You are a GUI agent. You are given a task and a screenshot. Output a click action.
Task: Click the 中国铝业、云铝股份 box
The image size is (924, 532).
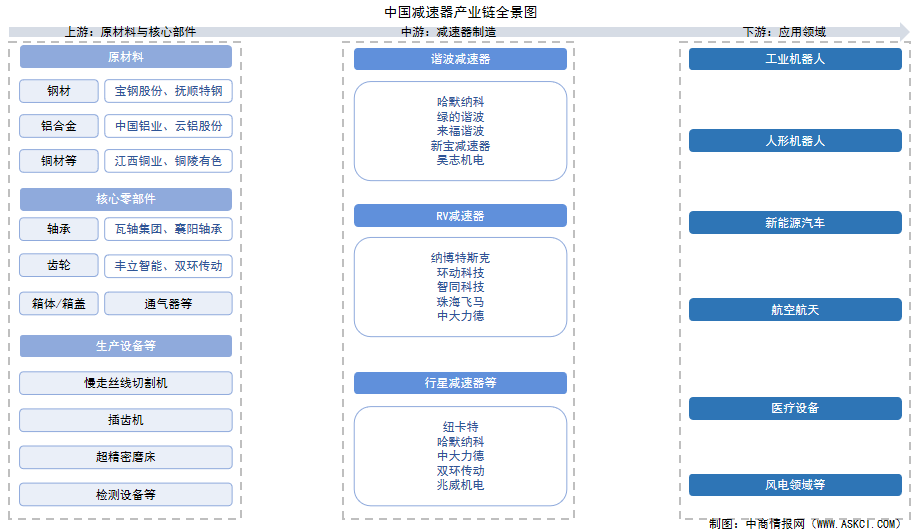169,125
